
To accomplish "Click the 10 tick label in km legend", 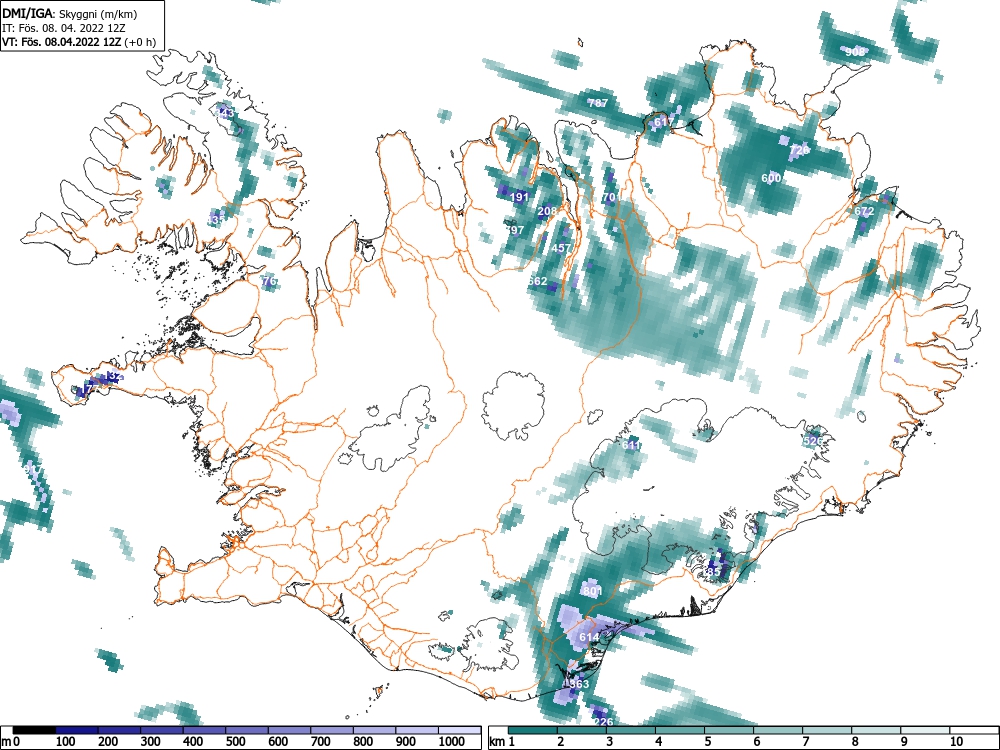I will coord(955,742).
